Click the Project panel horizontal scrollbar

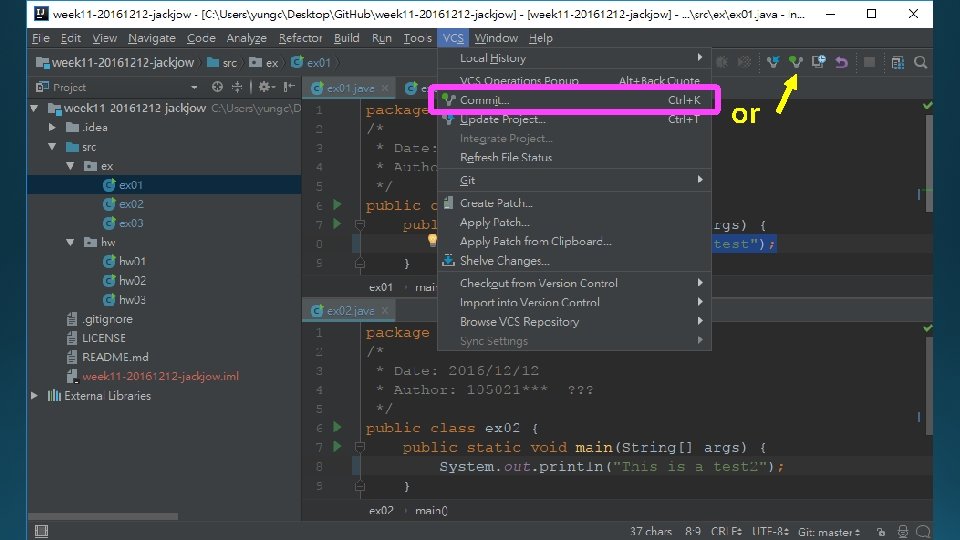[103, 516]
